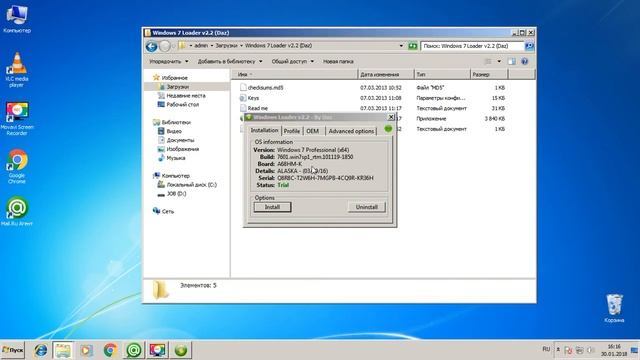The width and height of the screenshot is (640, 360).
Task: Select Библиотеки in the navigation pane
Action: pyautogui.click(x=172, y=122)
